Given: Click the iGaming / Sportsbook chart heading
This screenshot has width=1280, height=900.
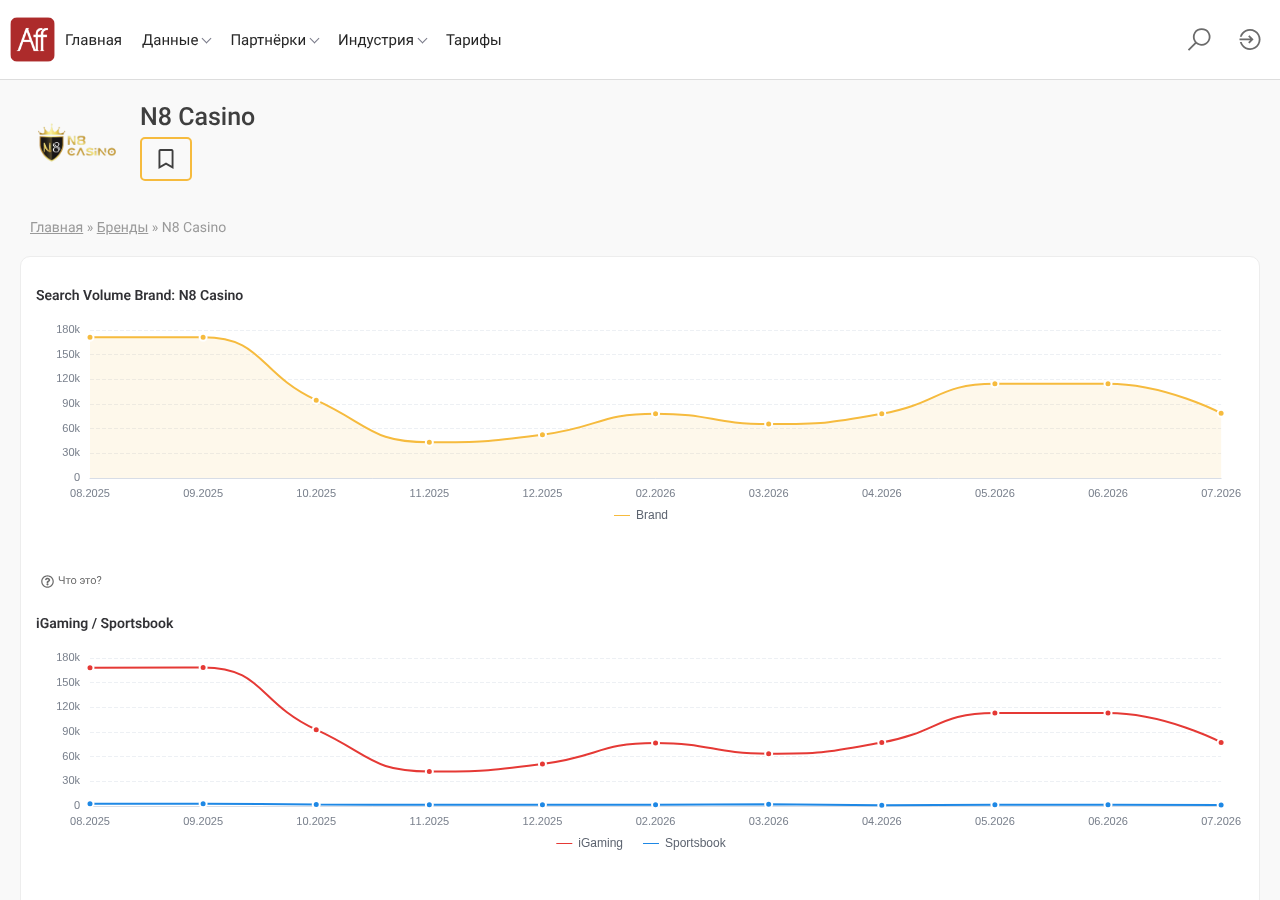Looking at the screenshot, I should click(105, 623).
